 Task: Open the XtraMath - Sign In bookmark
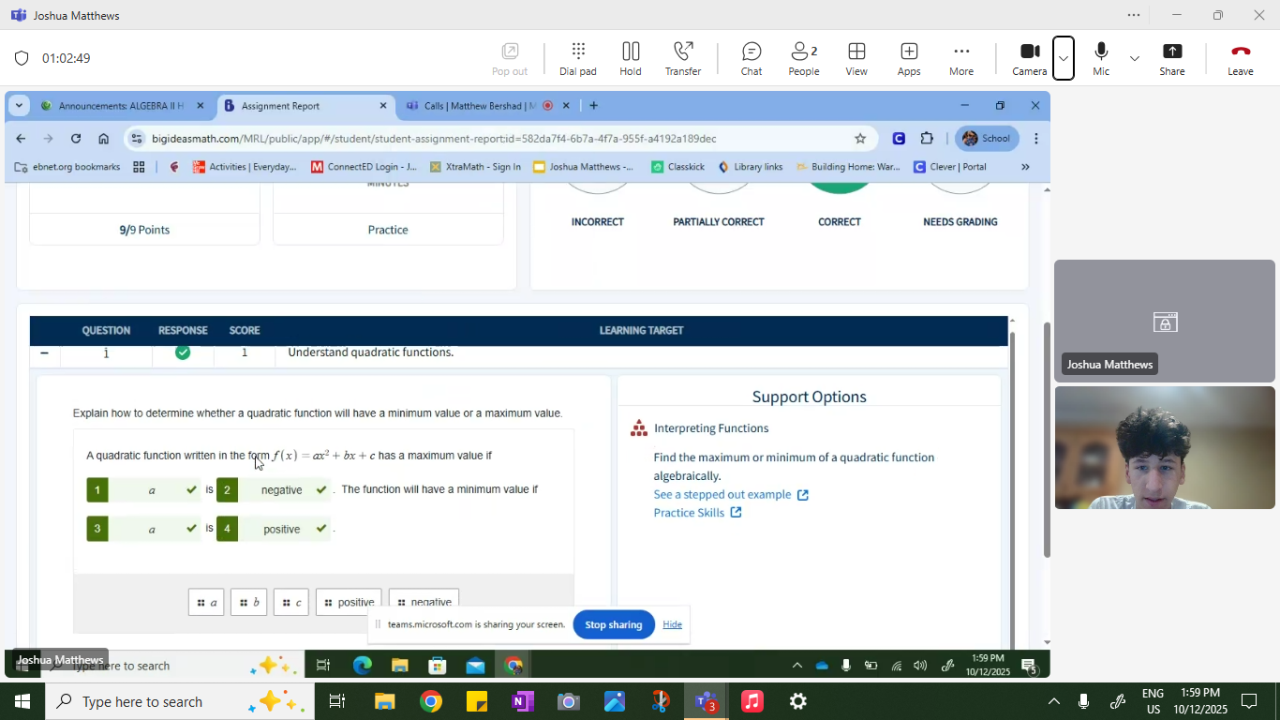pyautogui.click(x=475, y=167)
